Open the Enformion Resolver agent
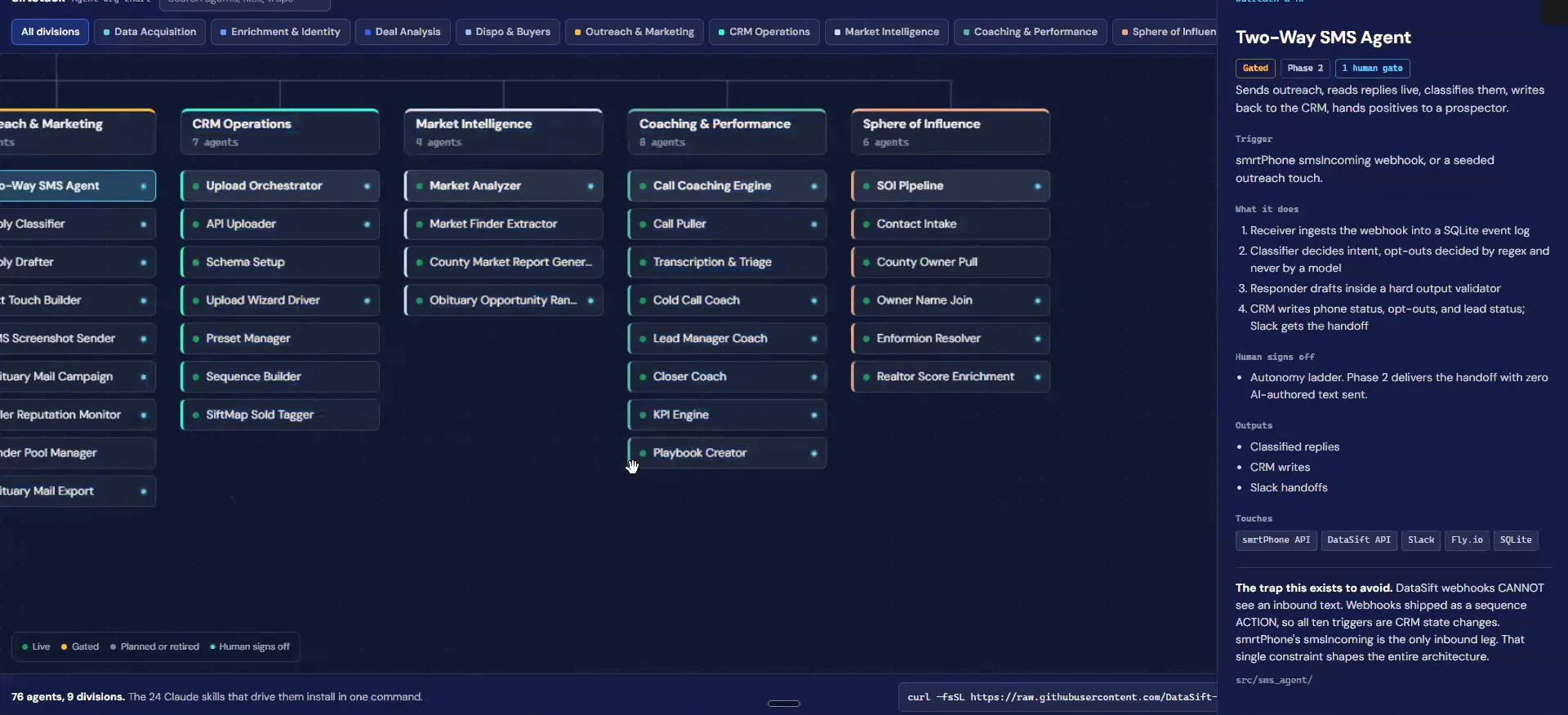 [x=951, y=339]
